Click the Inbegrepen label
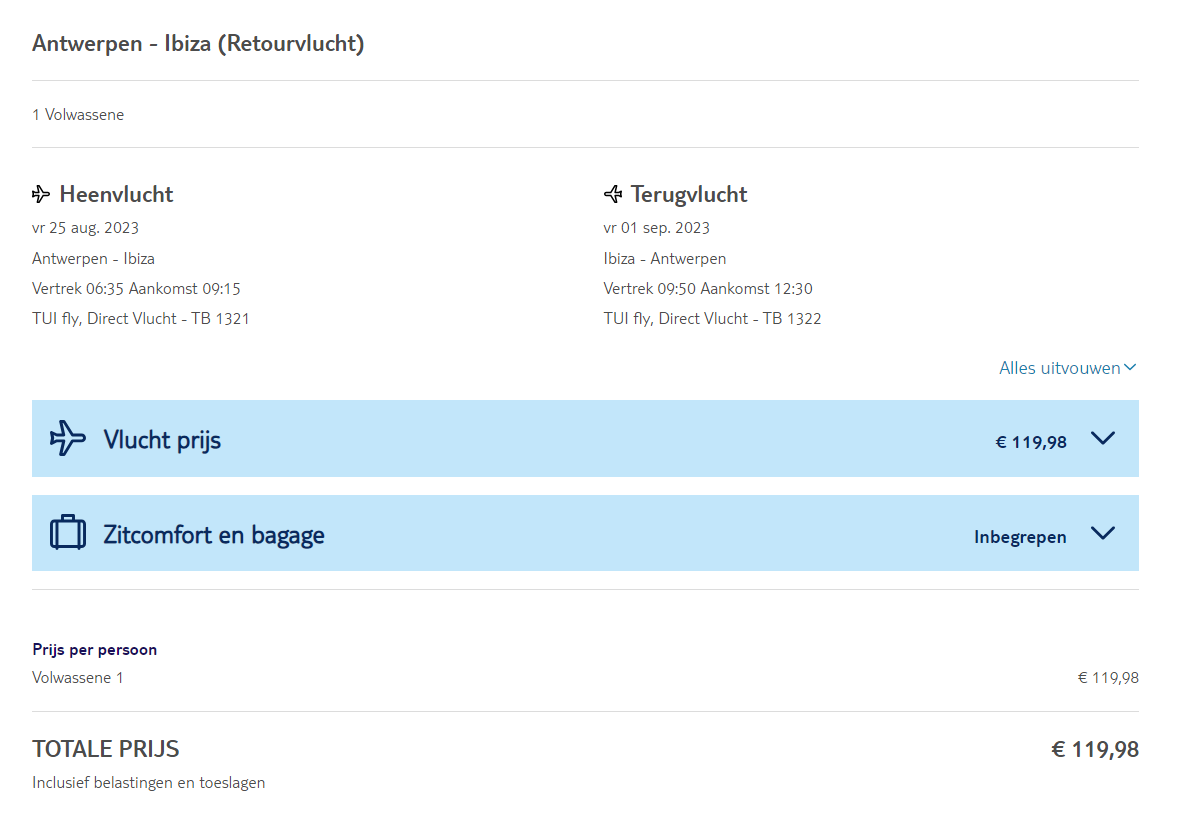Screen dimensions: 1183x829 point(1020,537)
